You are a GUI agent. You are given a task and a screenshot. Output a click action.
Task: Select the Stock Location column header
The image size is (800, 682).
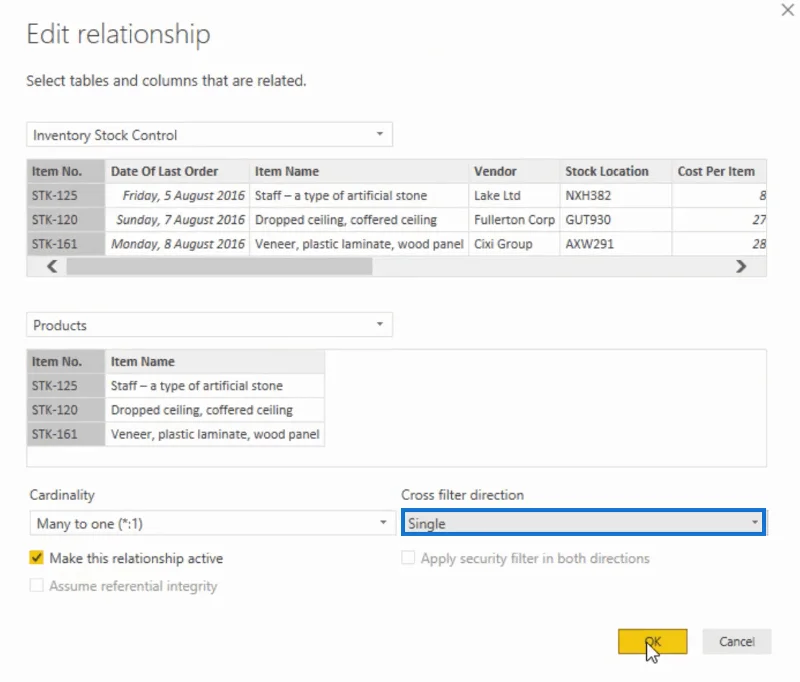[x=615, y=171]
